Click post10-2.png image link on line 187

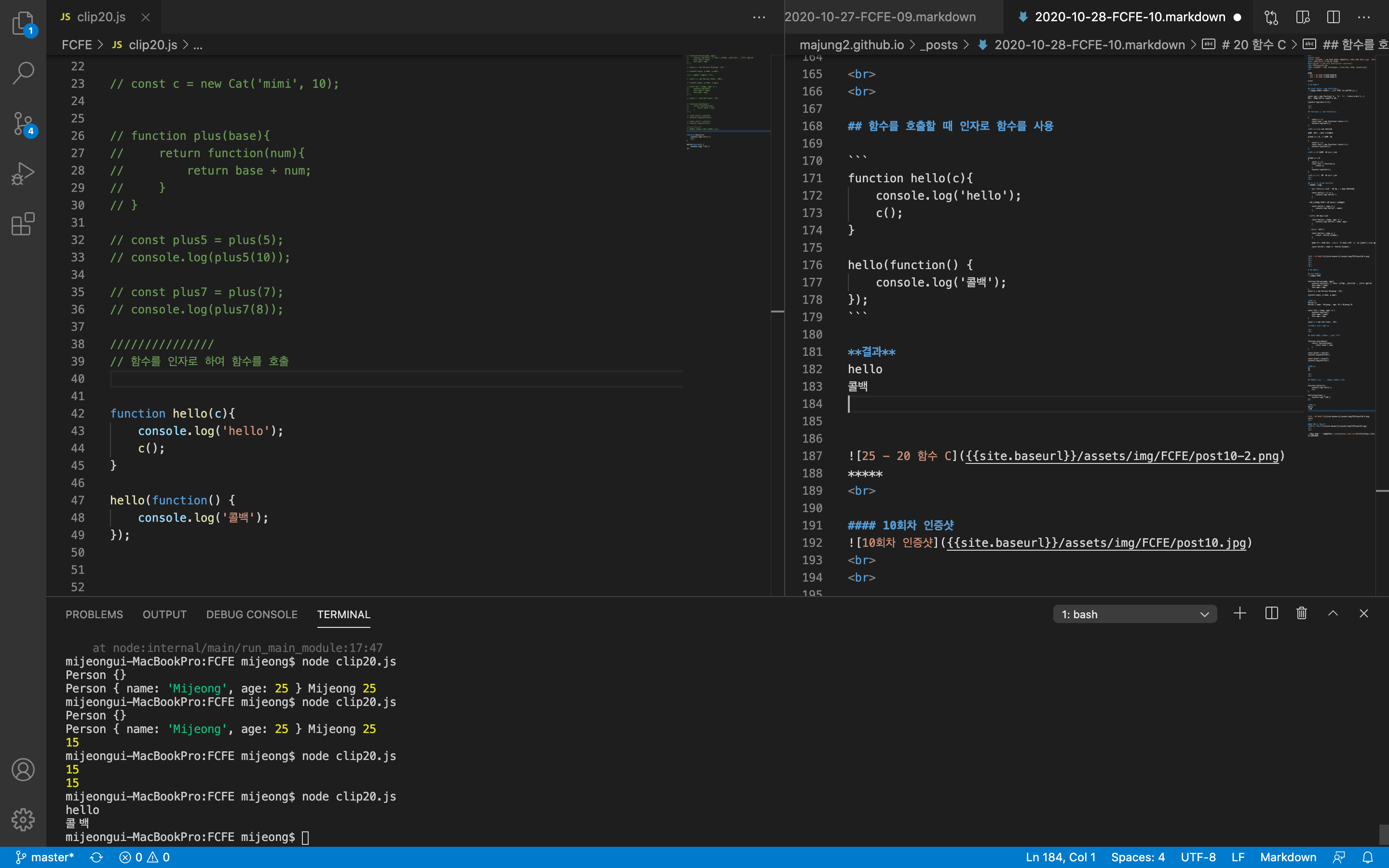tap(1123, 456)
